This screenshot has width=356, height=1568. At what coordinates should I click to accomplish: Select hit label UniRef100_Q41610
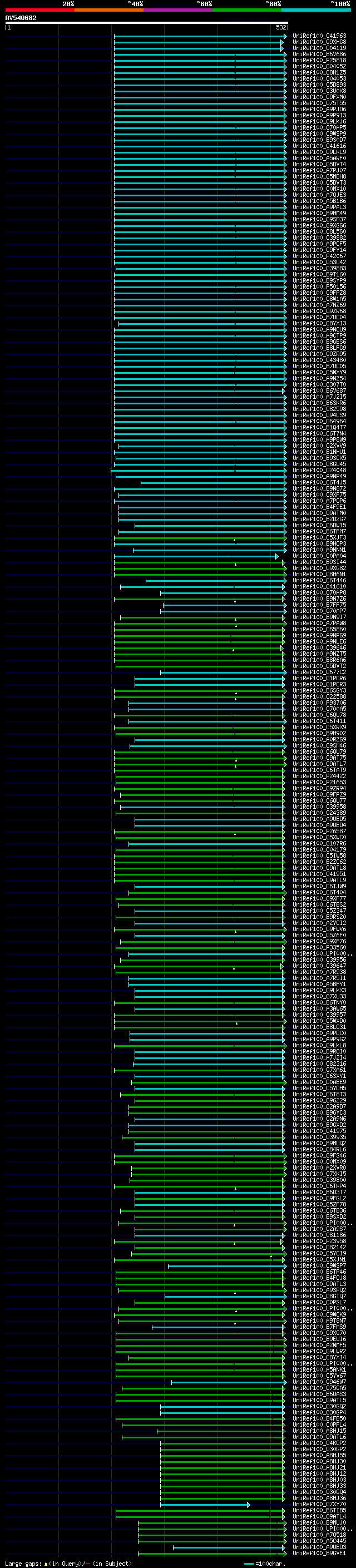(x=319, y=586)
